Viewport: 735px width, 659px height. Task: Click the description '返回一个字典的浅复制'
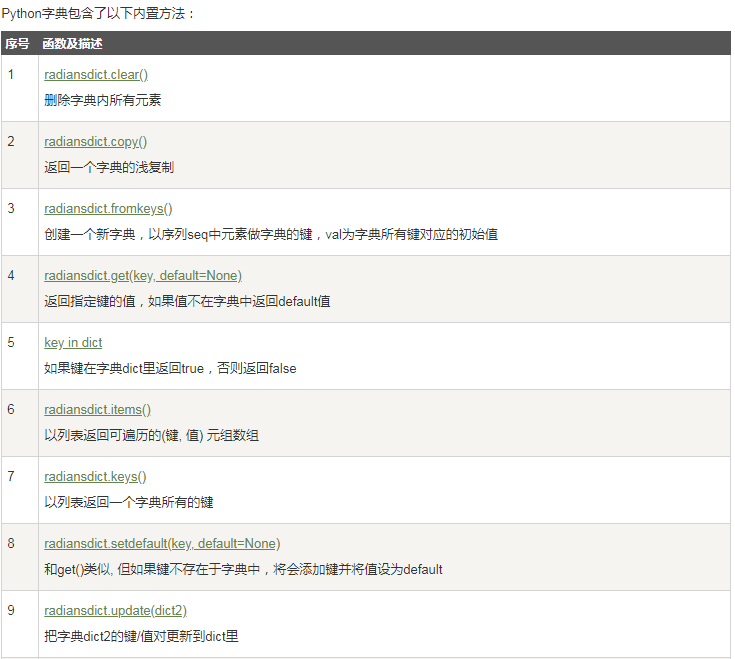(109, 167)
